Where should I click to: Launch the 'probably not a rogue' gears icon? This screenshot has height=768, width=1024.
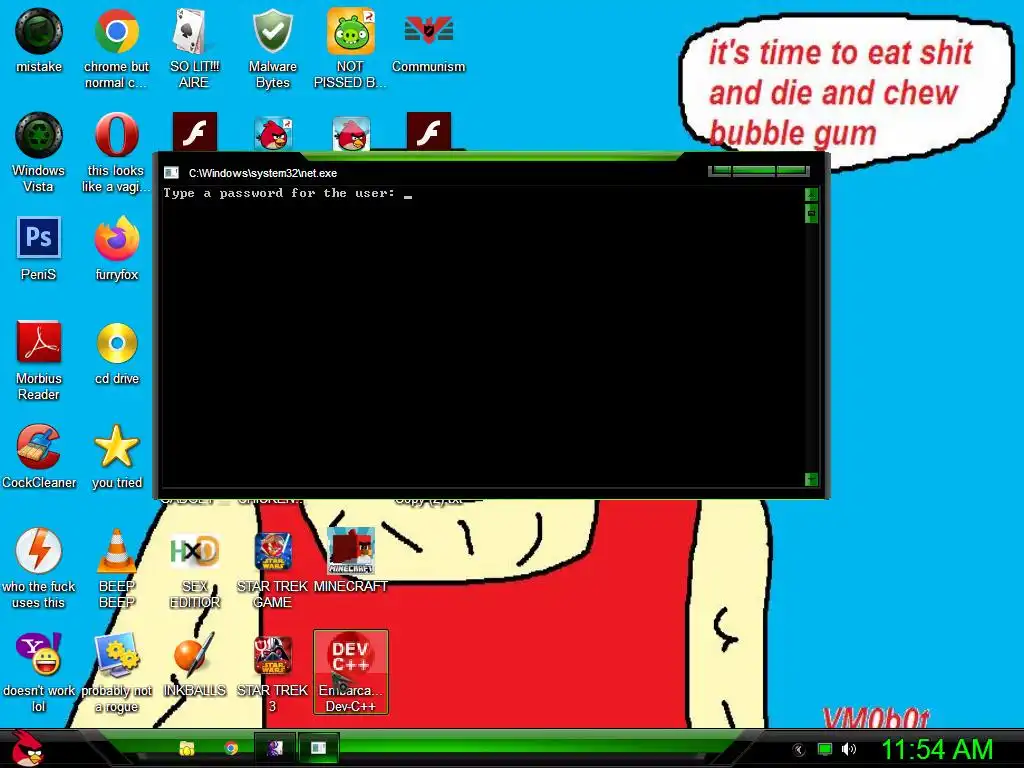point(116,672)
